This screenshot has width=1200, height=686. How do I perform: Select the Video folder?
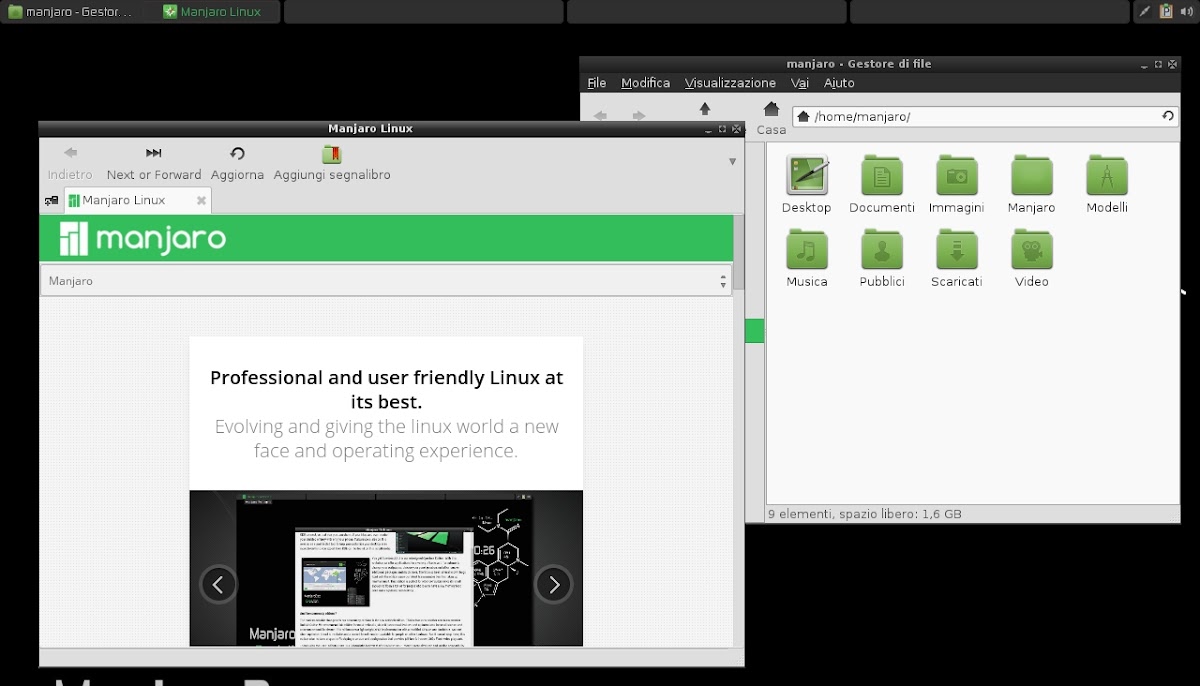click(1031, 250)
